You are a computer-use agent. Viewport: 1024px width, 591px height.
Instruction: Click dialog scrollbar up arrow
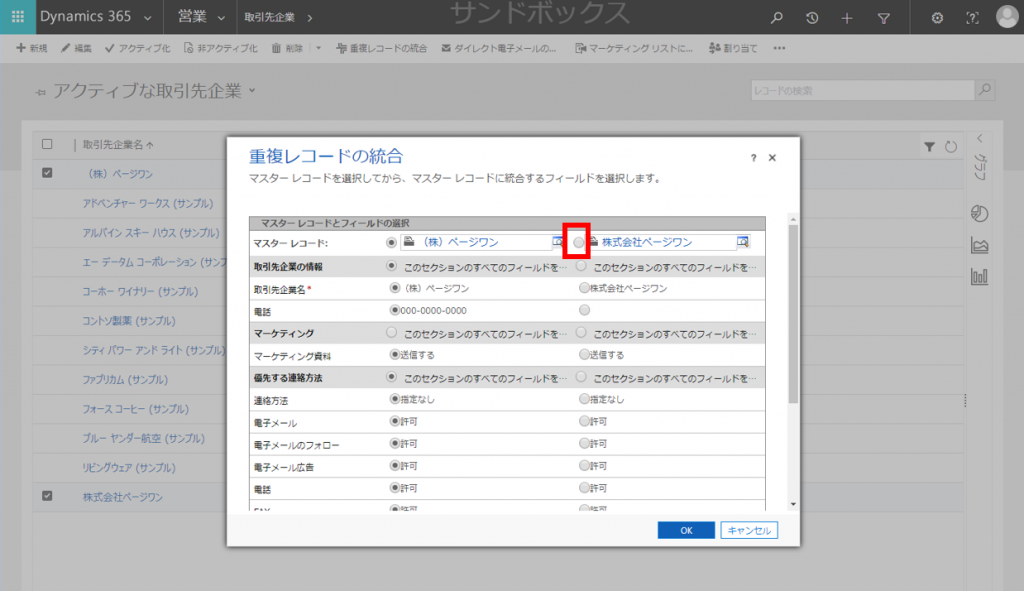pyautogui.click(x=793, y=219)
